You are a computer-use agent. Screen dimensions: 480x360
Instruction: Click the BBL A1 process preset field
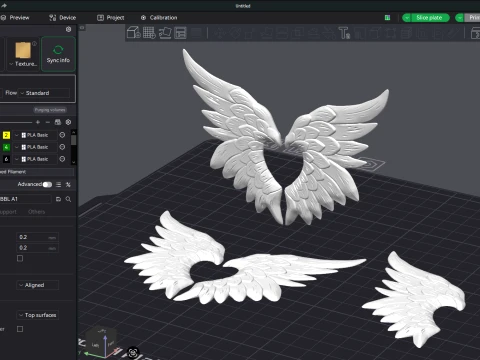(25, 199)
